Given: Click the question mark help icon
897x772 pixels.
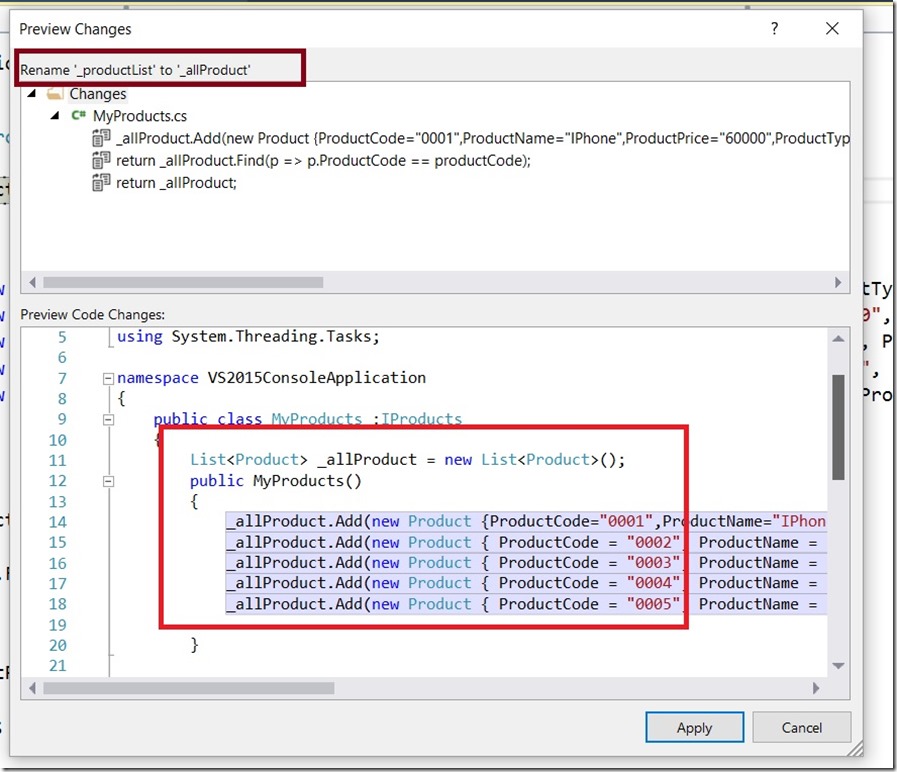Looking at the screenshot, I should tap(774, 29).
